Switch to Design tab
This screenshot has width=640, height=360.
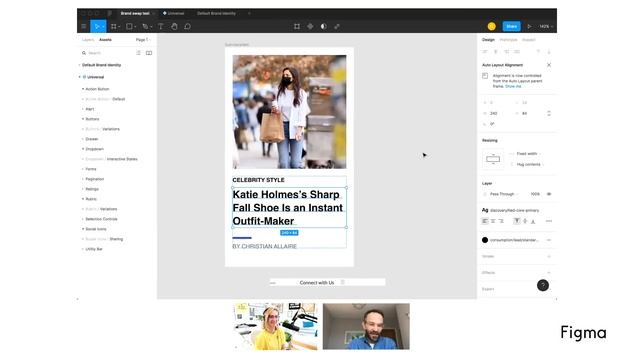point(488,40)
